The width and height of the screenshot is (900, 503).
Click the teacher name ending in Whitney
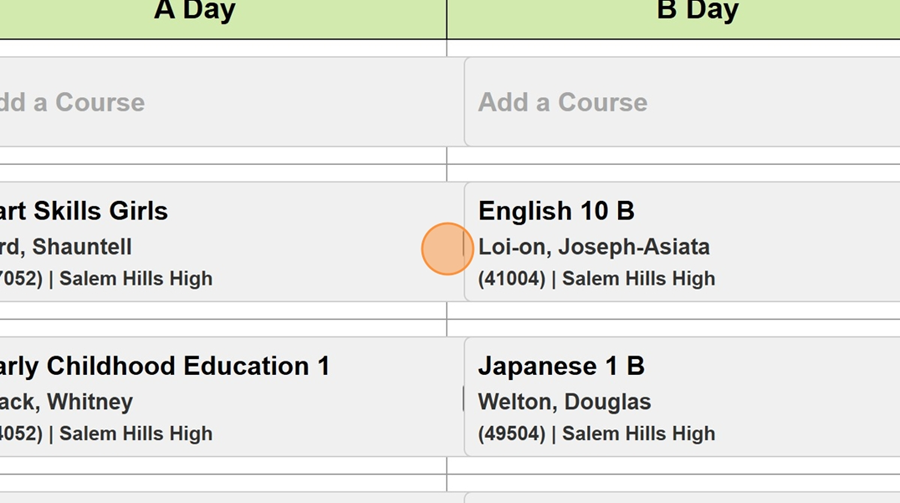coord(65,402)
